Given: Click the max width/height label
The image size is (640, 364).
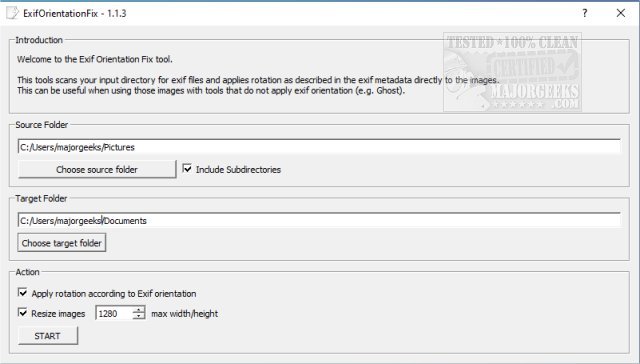Looking at the screenshot, I should (x=184, y=313).
